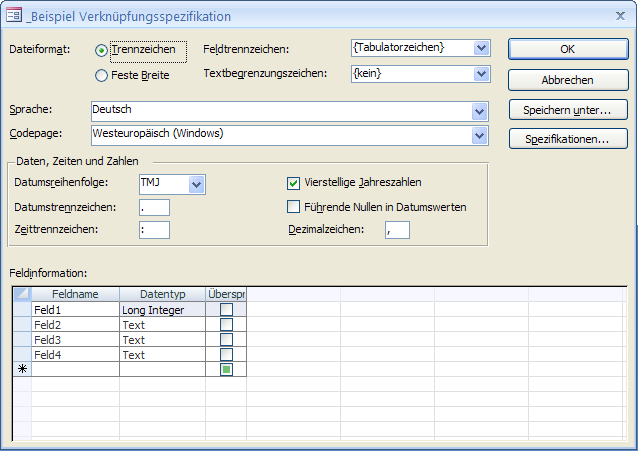Expand the Codepage dropdown
The height and width of the screenshot is (451, 638).
pyautogui.click(x=482, y=134)
